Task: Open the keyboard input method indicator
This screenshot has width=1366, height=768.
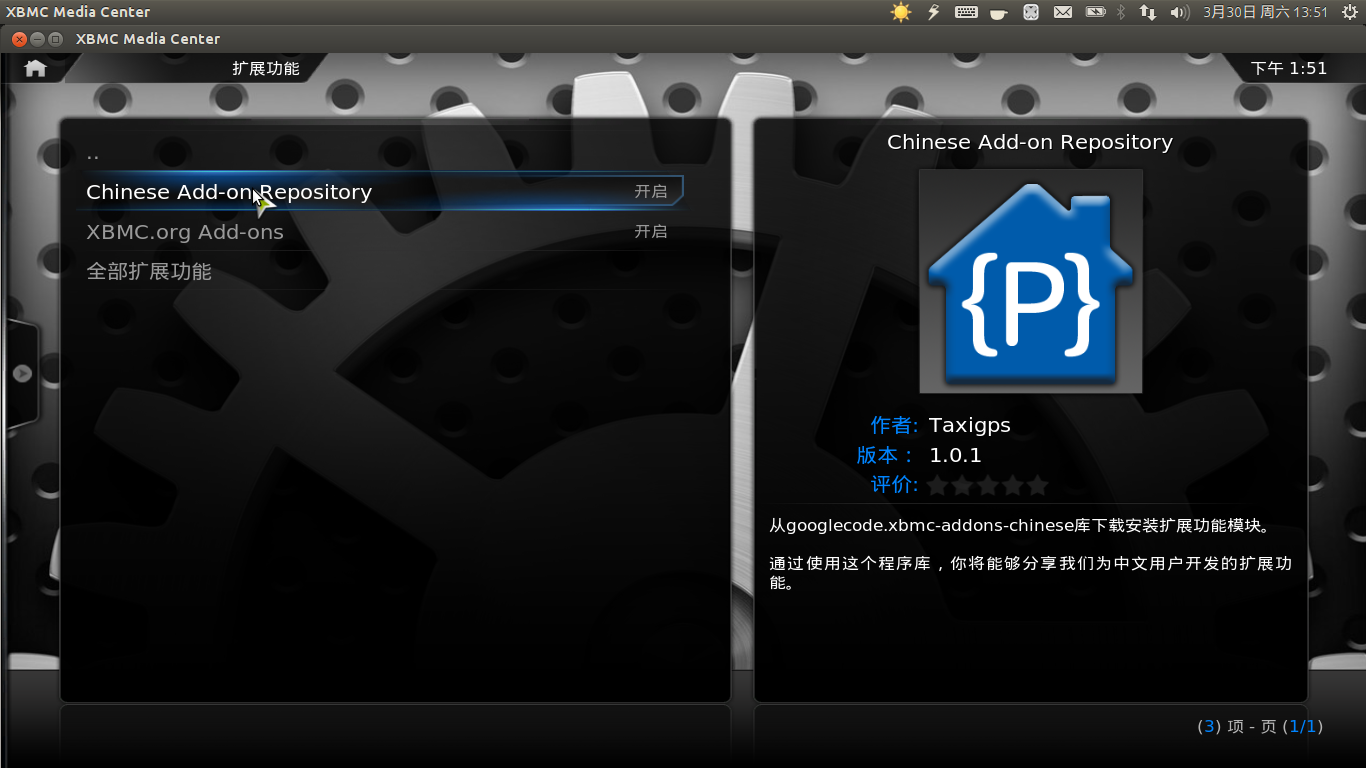Action: [966, 12]
